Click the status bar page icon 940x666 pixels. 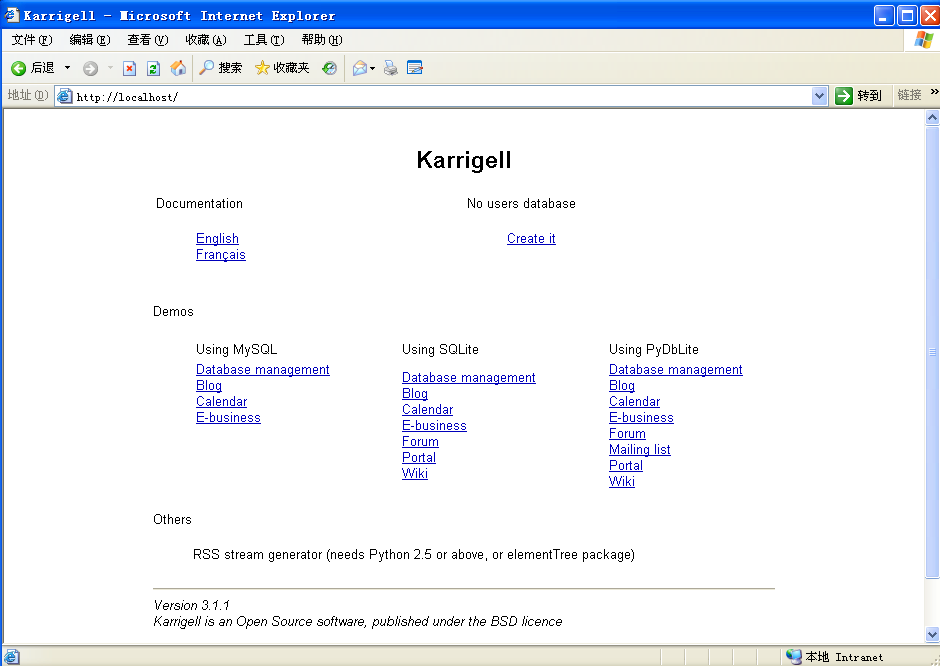[11, 657]
